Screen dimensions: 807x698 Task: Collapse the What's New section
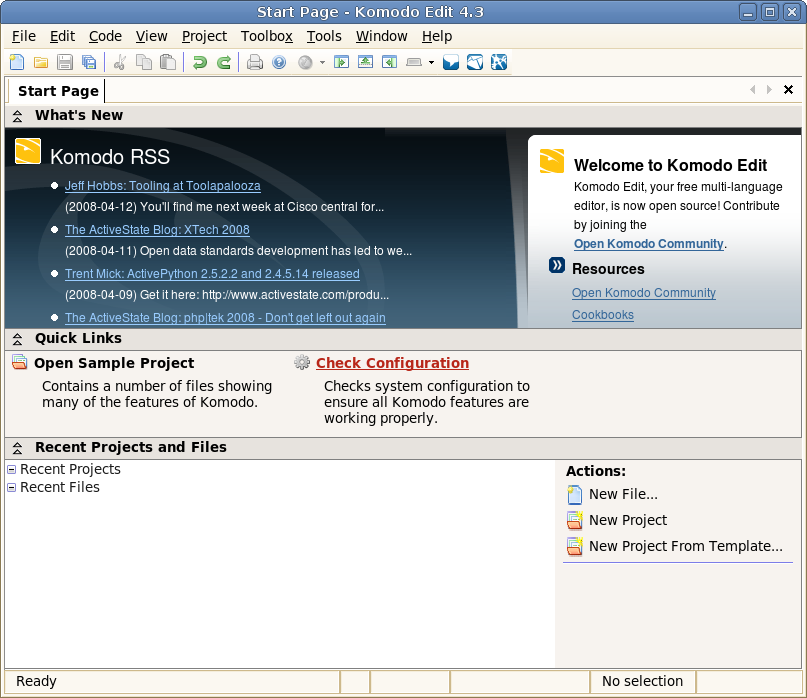pos(17,116)
